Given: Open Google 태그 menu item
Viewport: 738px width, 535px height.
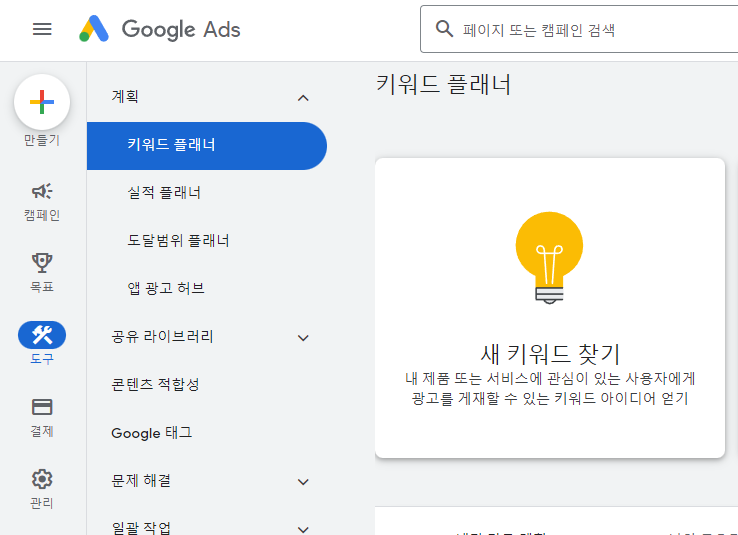Looking at the screenshot, I should click(152, 433).
